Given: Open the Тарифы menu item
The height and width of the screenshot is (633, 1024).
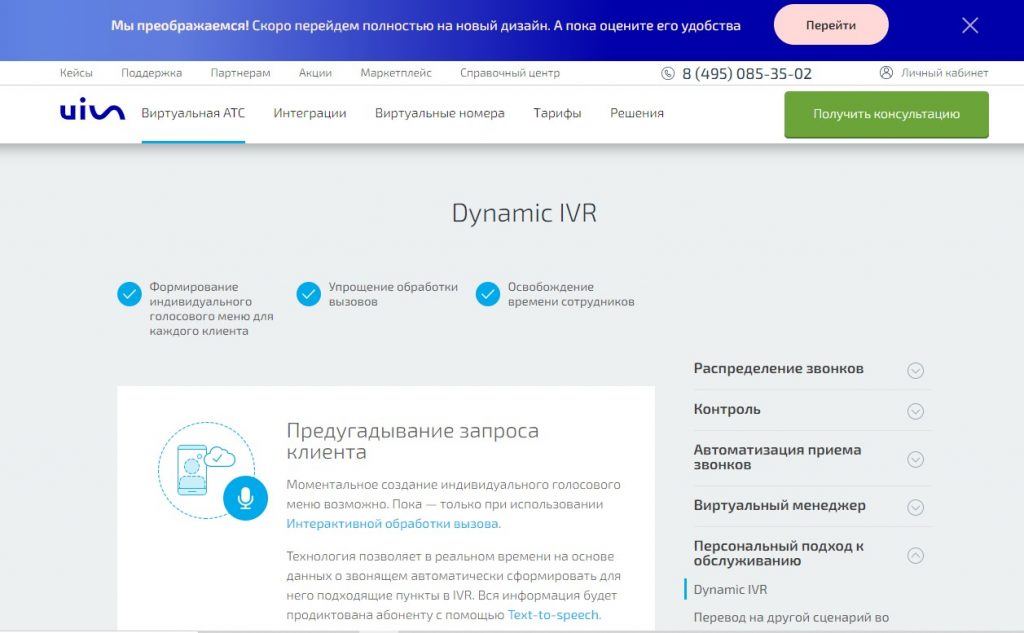Looking at the screenshot, I should tap(557, 113).
